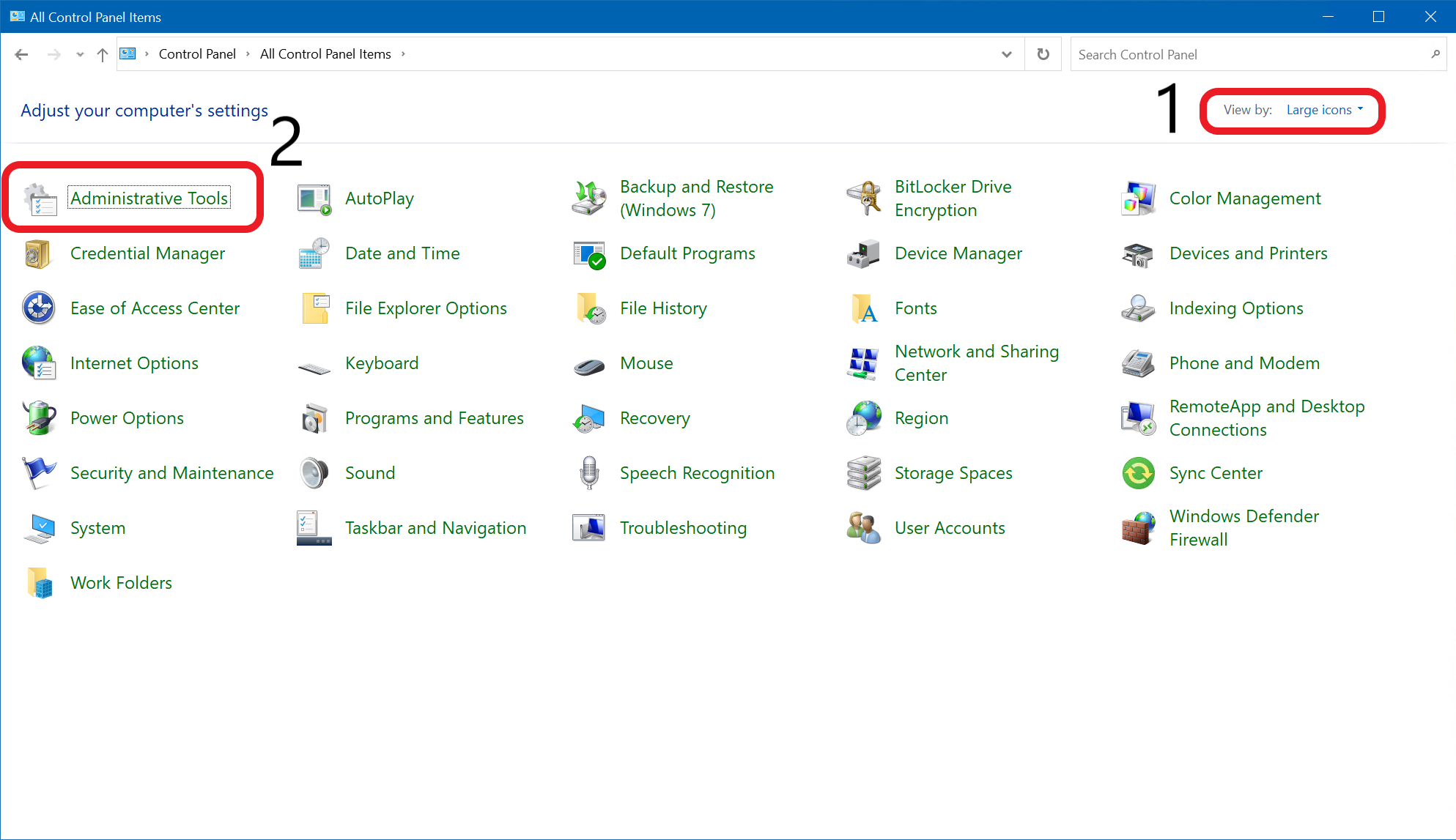1456x840 pixels.
Task: Open the Color Management icon
Action: click(1139, 199)
